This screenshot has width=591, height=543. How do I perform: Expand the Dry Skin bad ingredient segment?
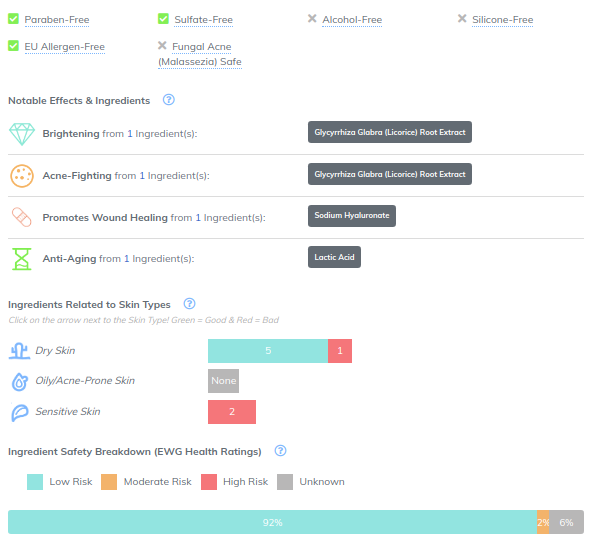tap(340, 351)
